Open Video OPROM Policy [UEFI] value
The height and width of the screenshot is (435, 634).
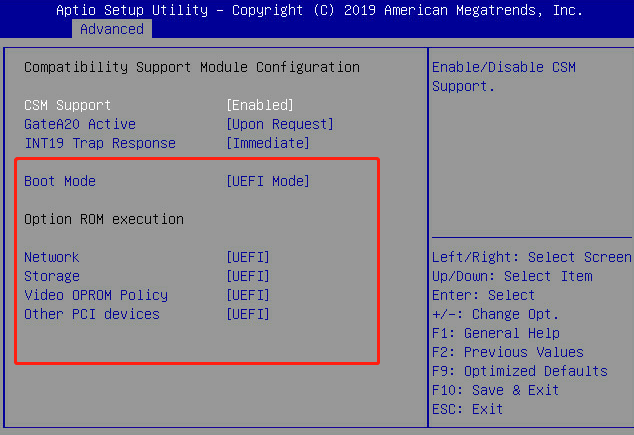point(248,295)
